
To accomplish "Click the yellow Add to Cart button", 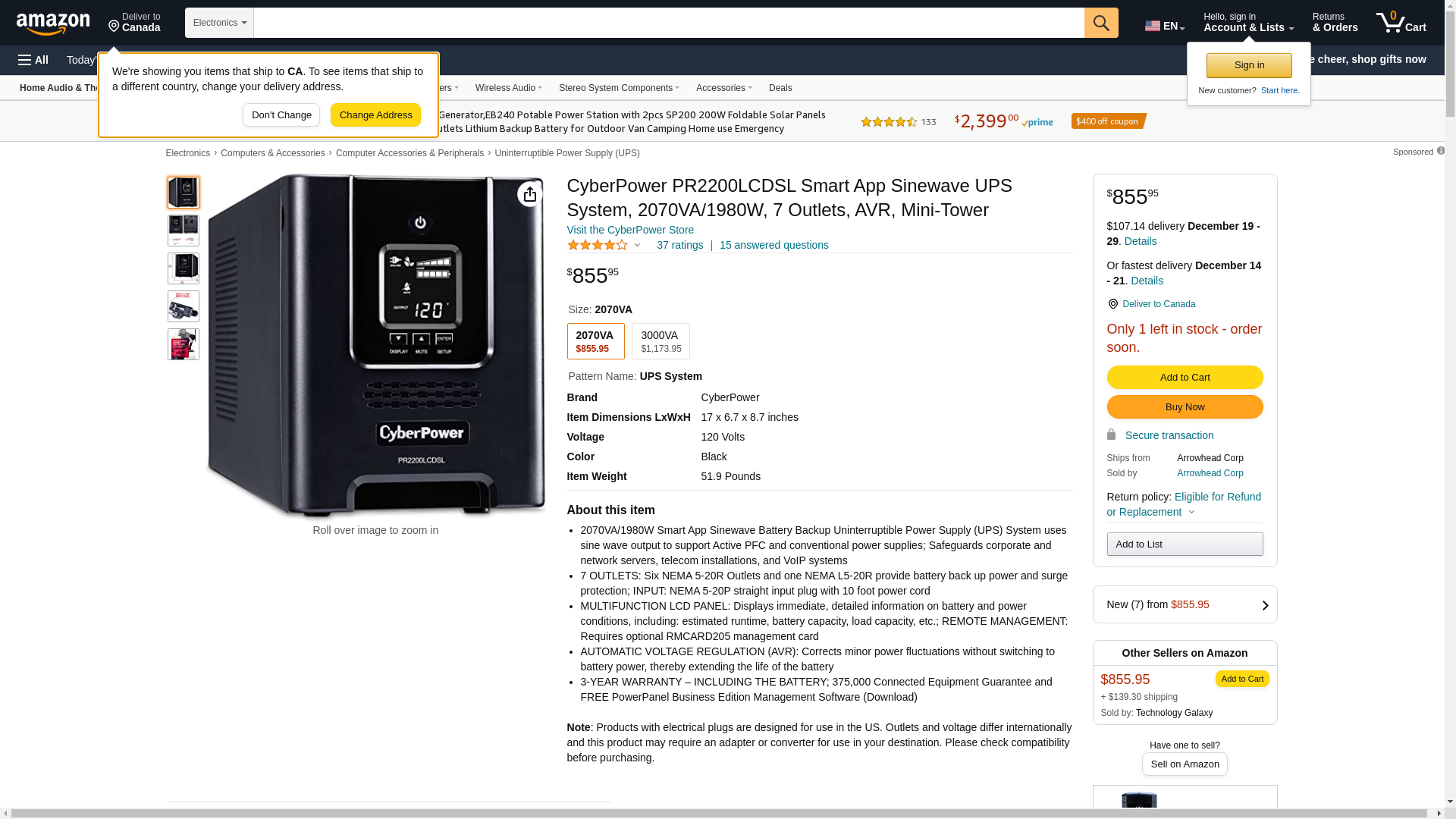I will (1185, 378).
